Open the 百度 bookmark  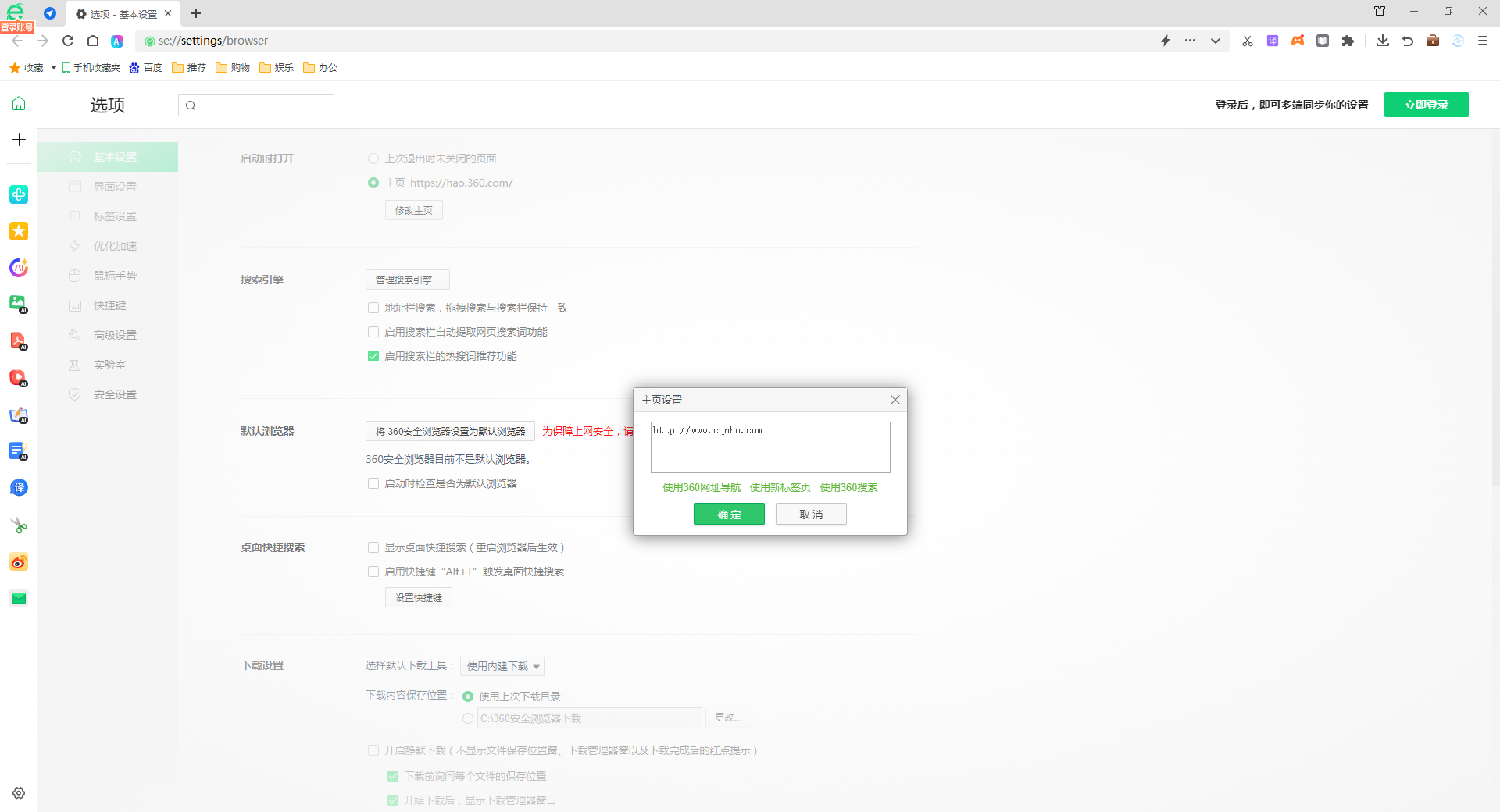click(x=146, y=68)
